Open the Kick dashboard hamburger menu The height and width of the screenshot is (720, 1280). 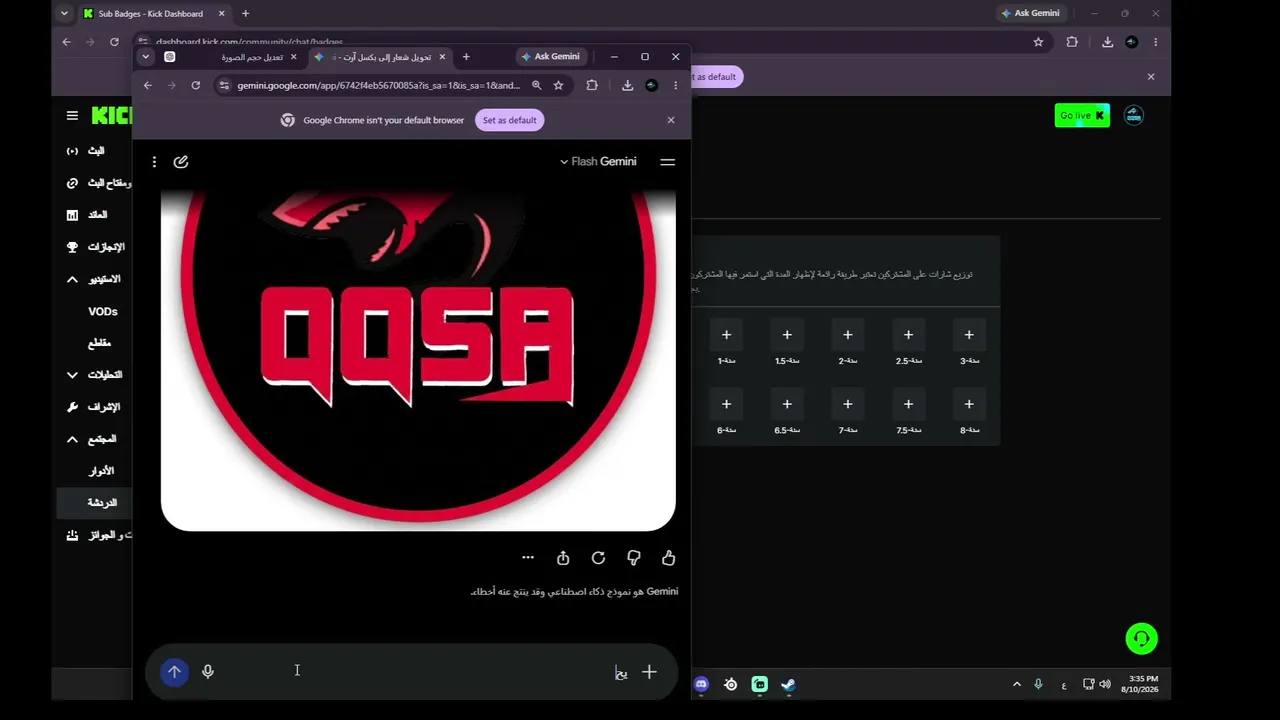(72, 116)
